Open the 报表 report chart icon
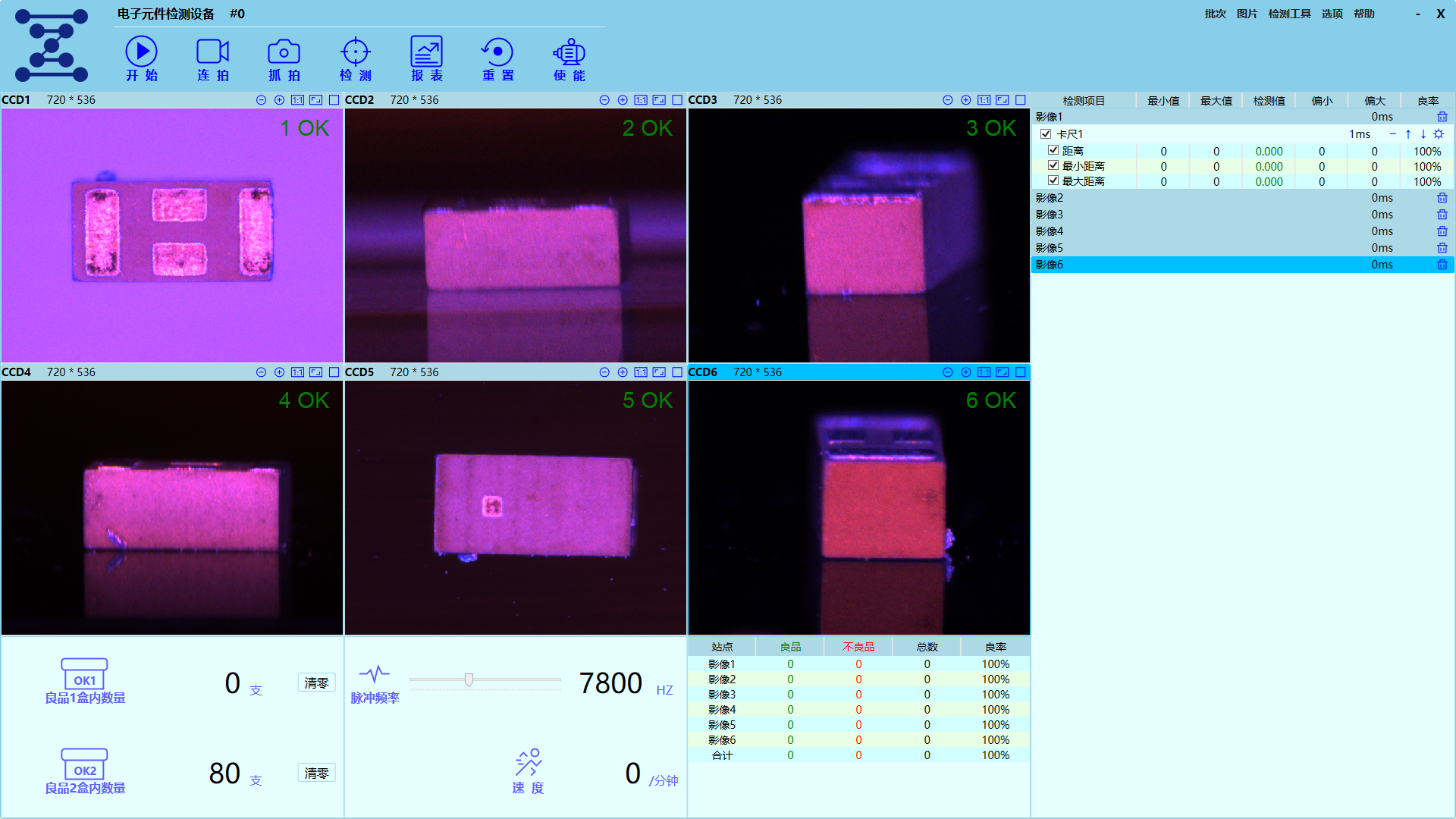This screenshot has height=819, width=1456. coord(426,52)
